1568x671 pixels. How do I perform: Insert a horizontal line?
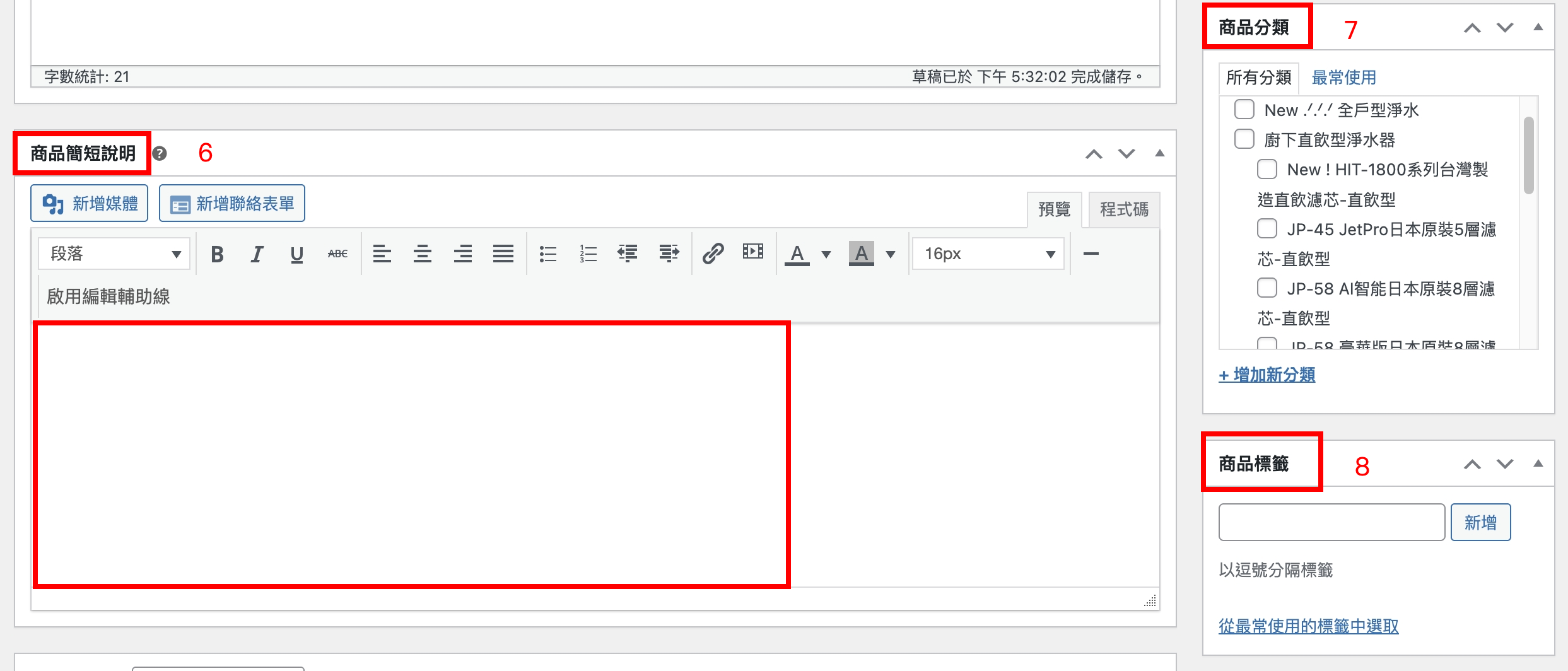1091,254
